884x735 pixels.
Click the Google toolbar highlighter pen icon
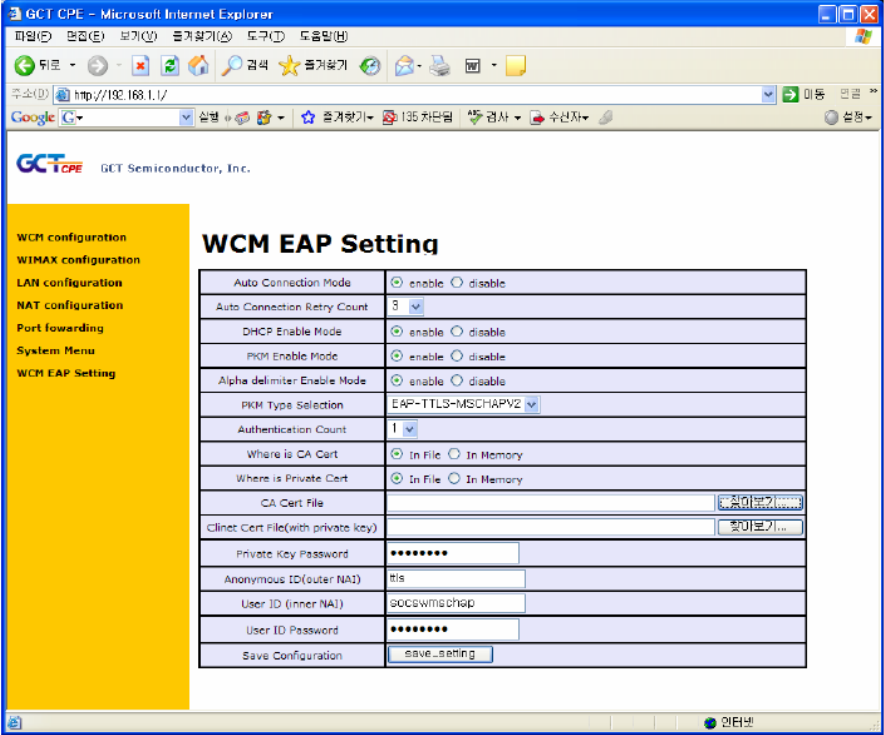pos(606,117)
